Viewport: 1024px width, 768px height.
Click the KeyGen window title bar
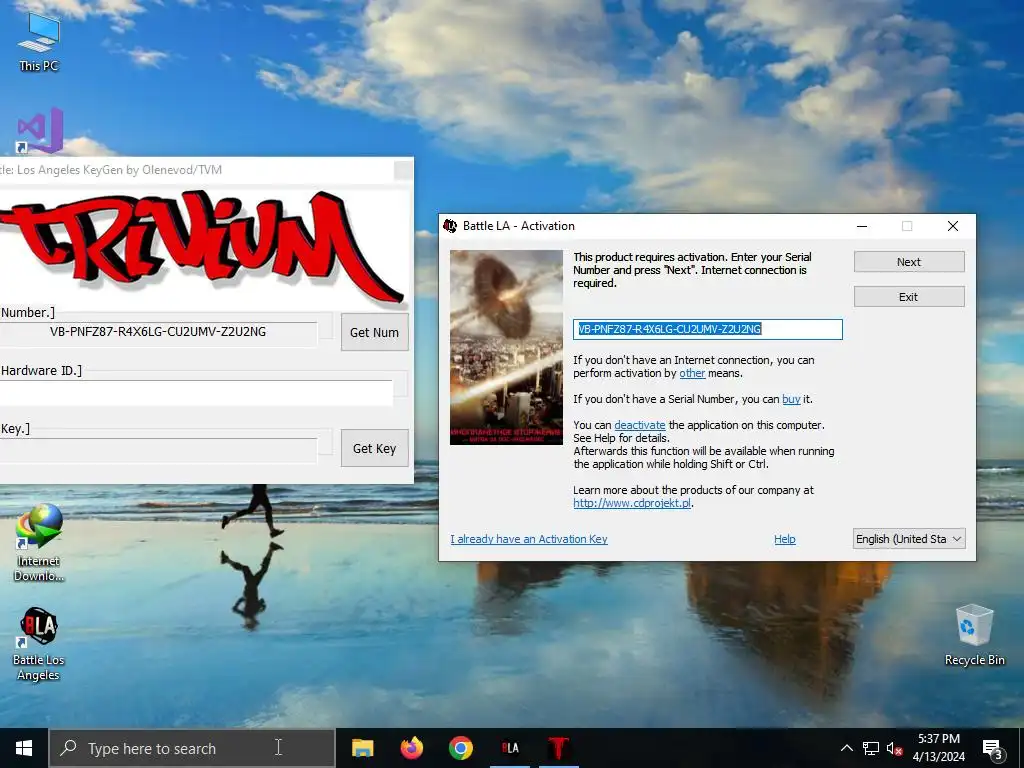click(196, 170)
